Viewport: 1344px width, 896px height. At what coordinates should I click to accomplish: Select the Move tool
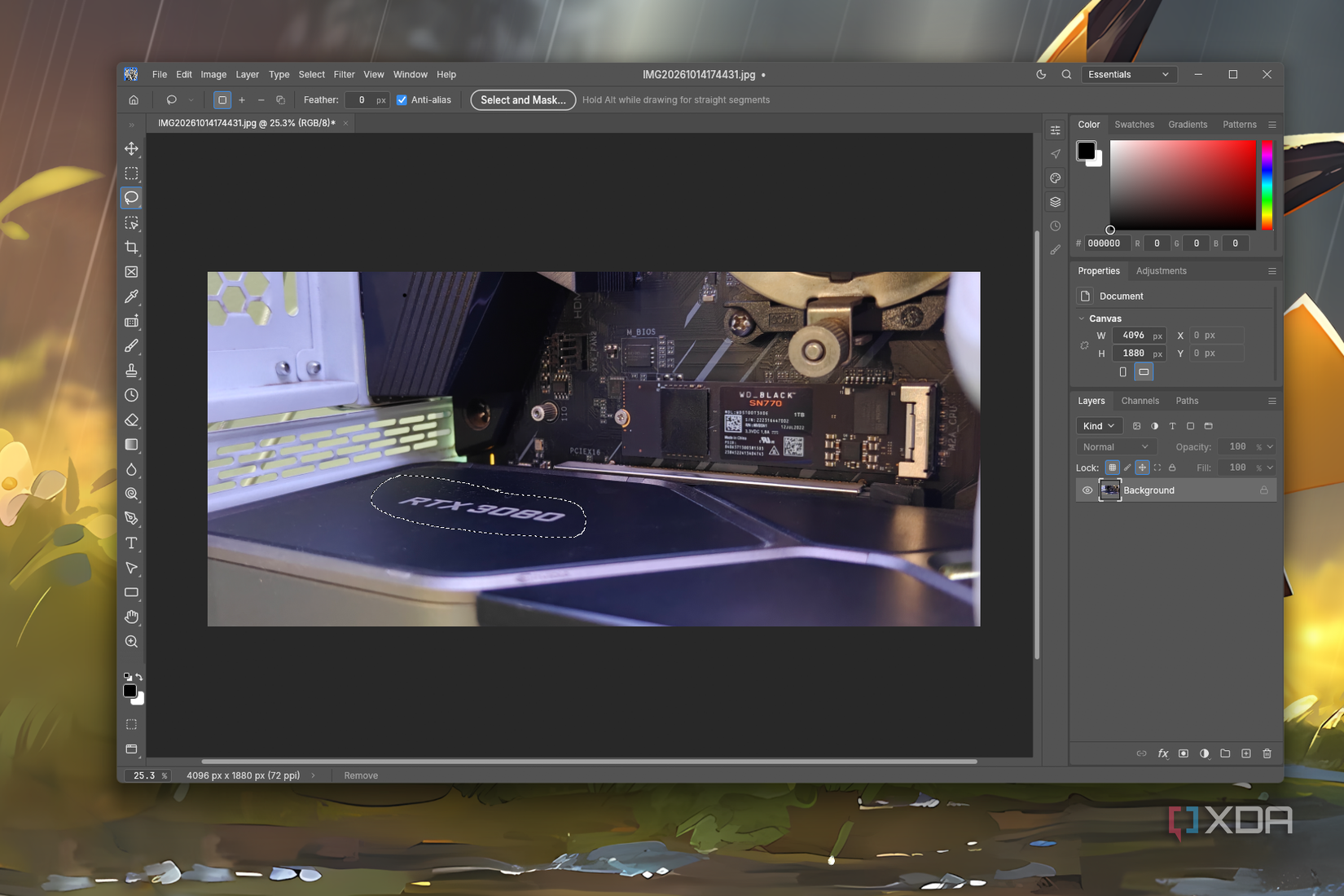click(131, 148)
